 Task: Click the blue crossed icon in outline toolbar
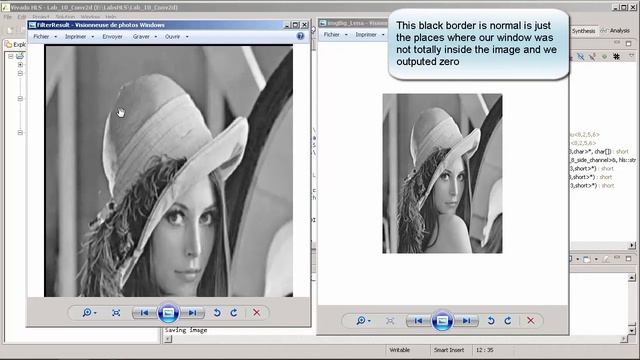tap(580, 56)
